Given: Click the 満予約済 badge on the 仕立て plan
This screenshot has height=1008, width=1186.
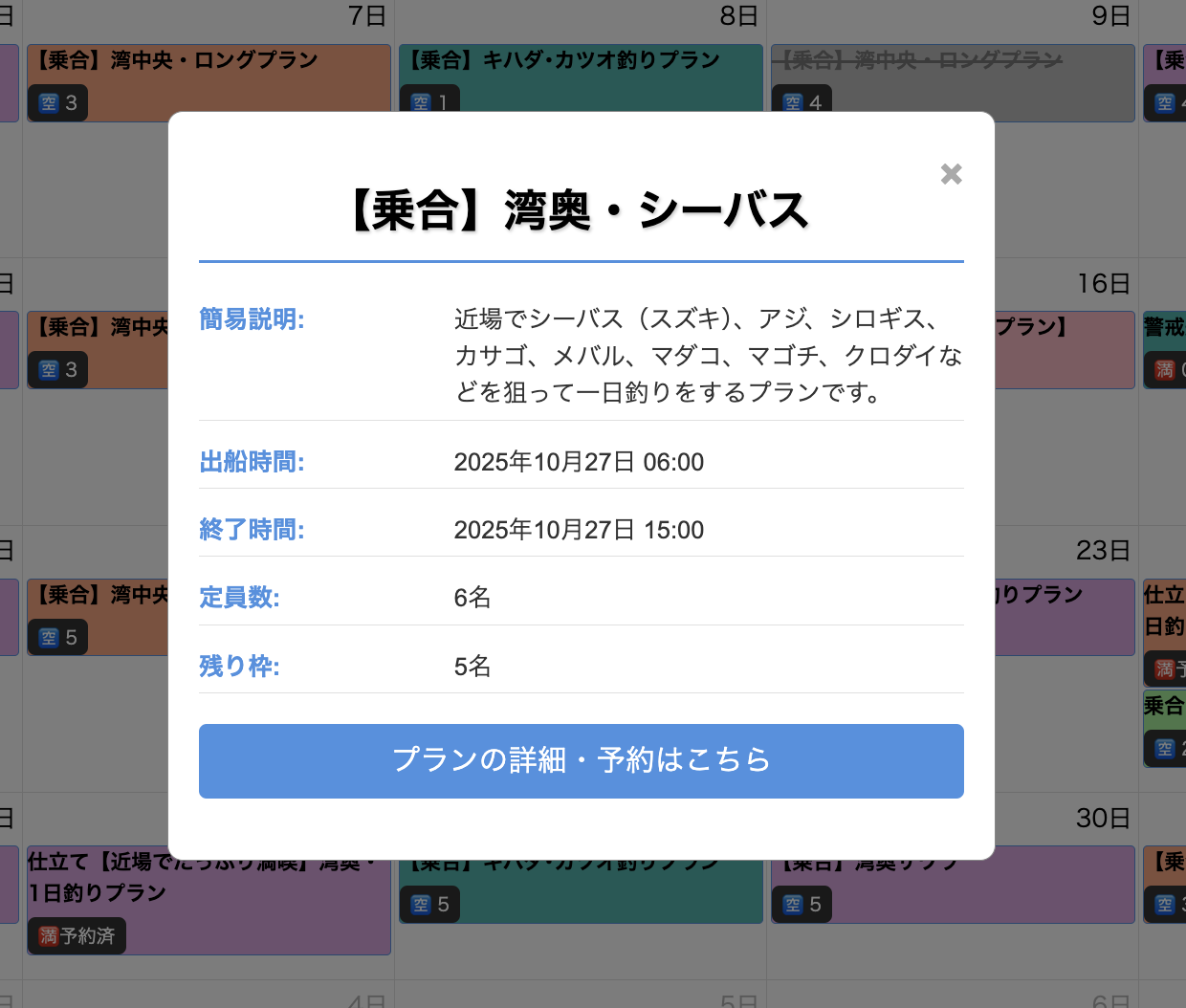Looking at the screenshot, I should pyautogui.click(x=77, y=935).
